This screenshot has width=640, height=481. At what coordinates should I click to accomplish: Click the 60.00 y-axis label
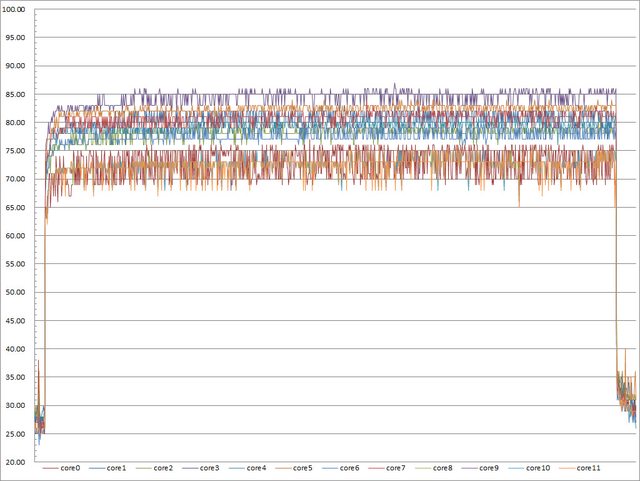16,236
